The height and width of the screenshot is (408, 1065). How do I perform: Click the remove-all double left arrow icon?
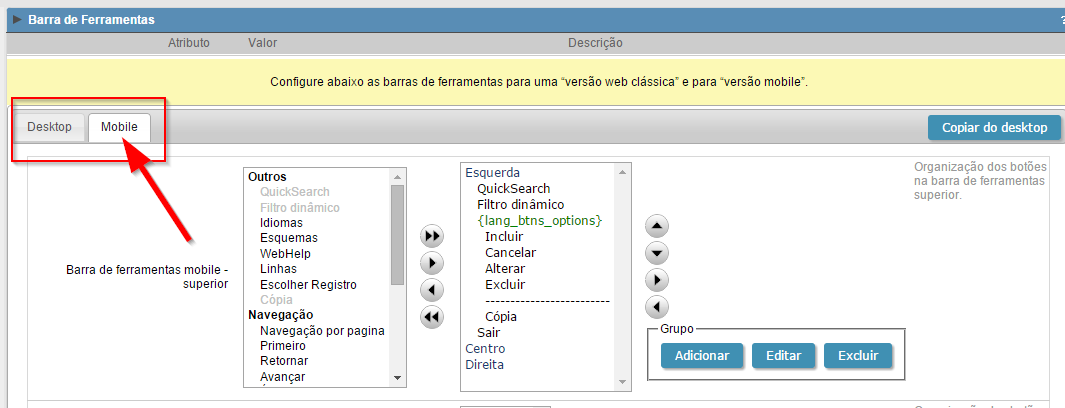click(432, 318)
